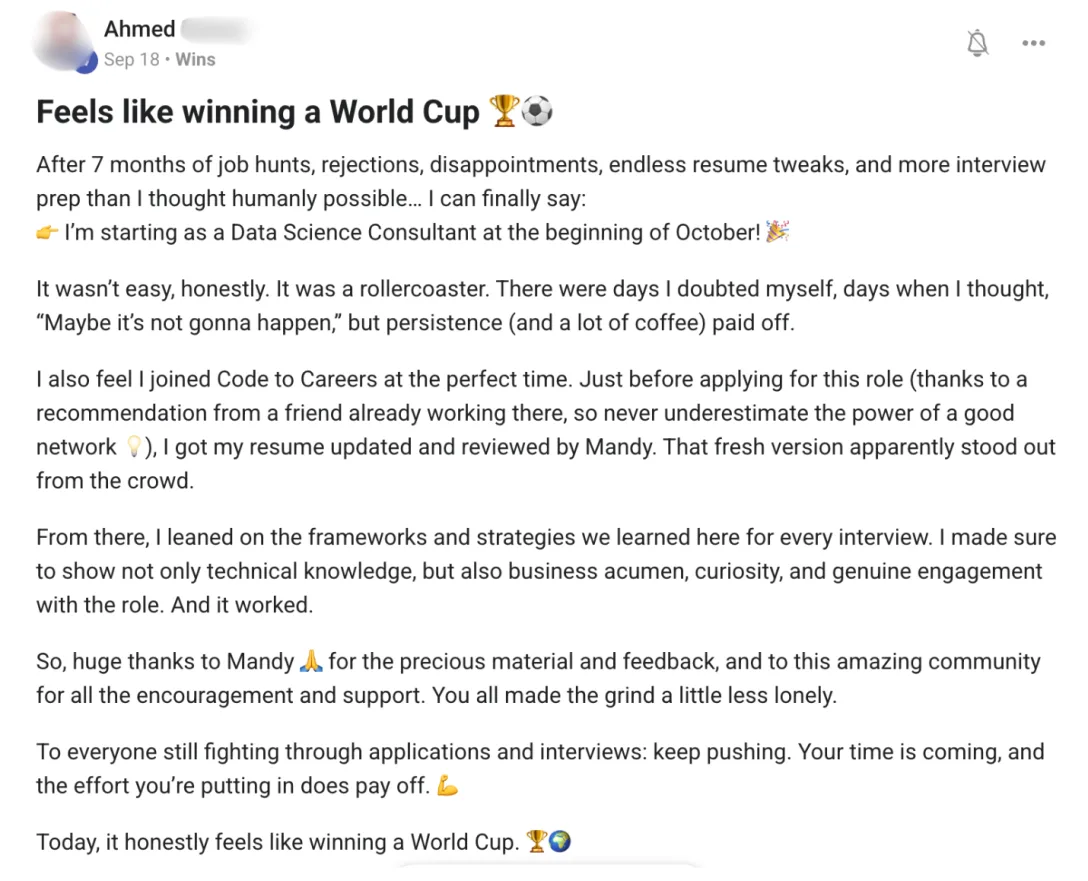Screen dimensions: 1088x881
Task: Click the trophy emoji in the title
Action: coord(504,111)
